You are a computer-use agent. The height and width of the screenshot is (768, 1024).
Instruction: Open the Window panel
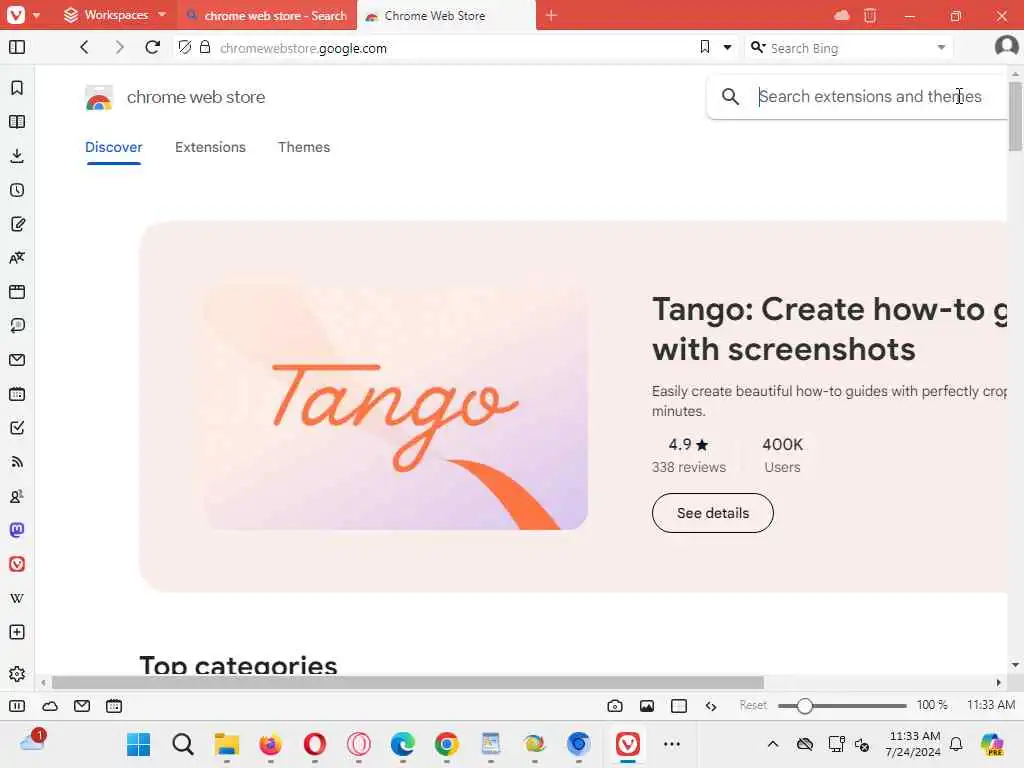click(17, 292)
